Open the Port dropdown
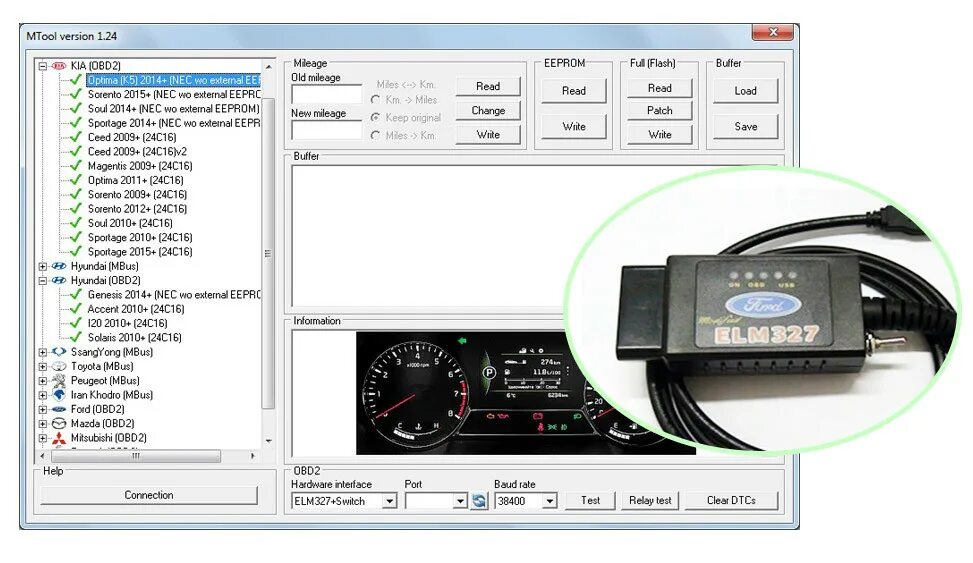 [x=460, y=501]
